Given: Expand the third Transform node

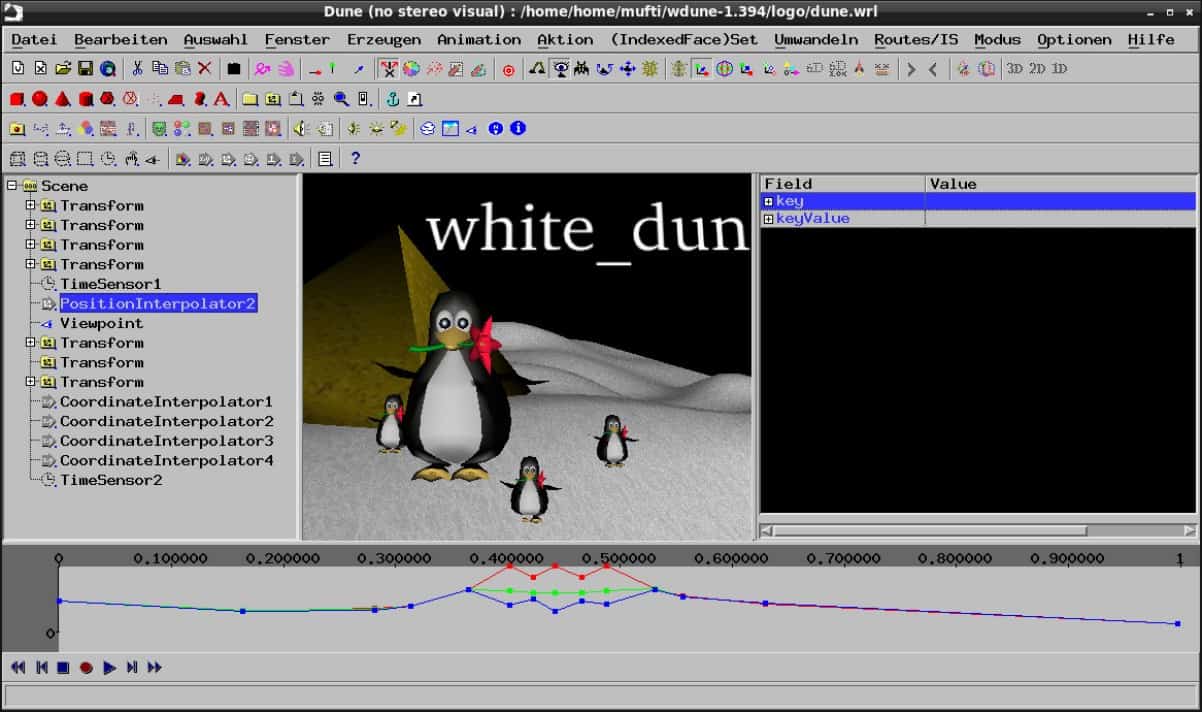Looking at the screenshot, I should [x=30, y=244].
